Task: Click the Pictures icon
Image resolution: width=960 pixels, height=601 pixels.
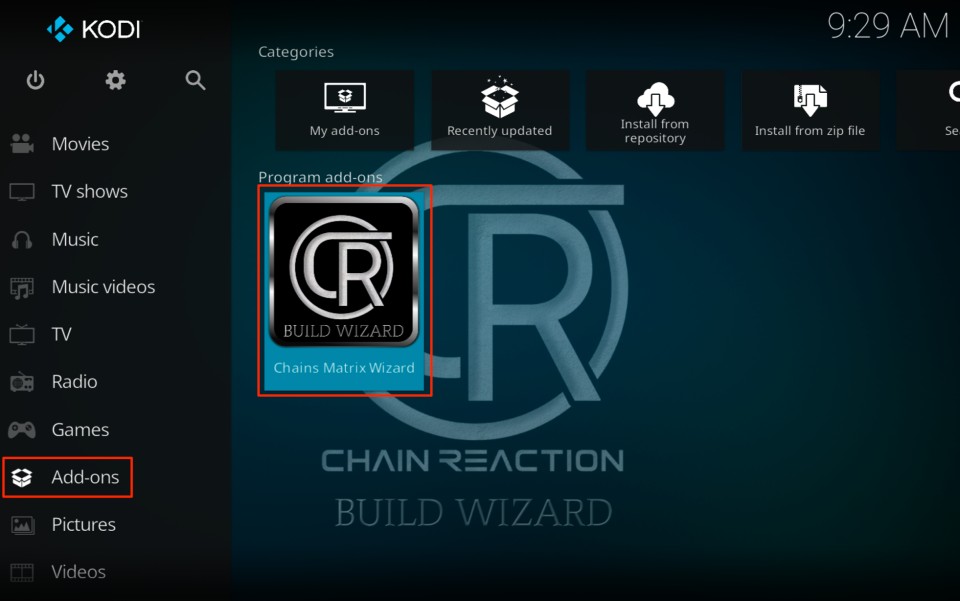Action: pyautogui.click(x=22, y=524)
